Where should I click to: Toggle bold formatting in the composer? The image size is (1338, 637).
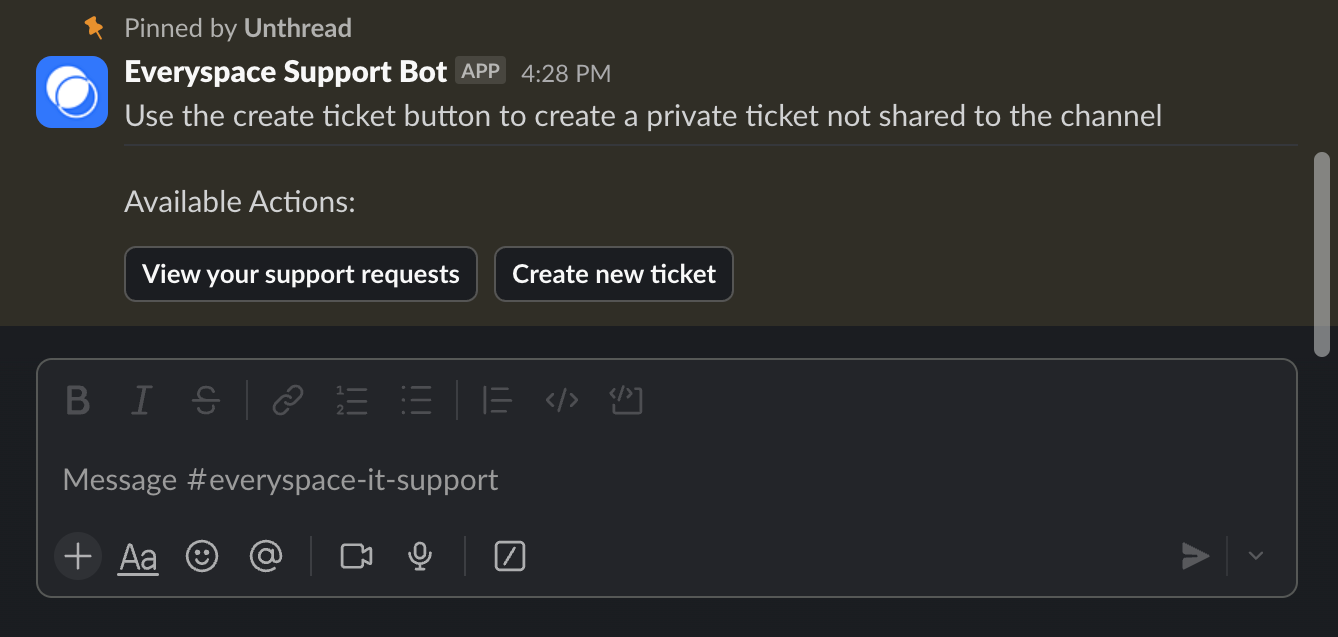click(78, 400)
